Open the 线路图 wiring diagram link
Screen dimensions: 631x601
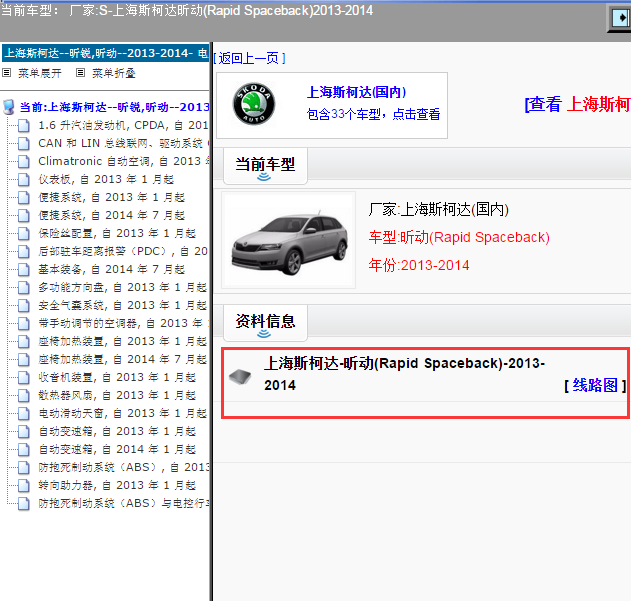pos(595,386)
